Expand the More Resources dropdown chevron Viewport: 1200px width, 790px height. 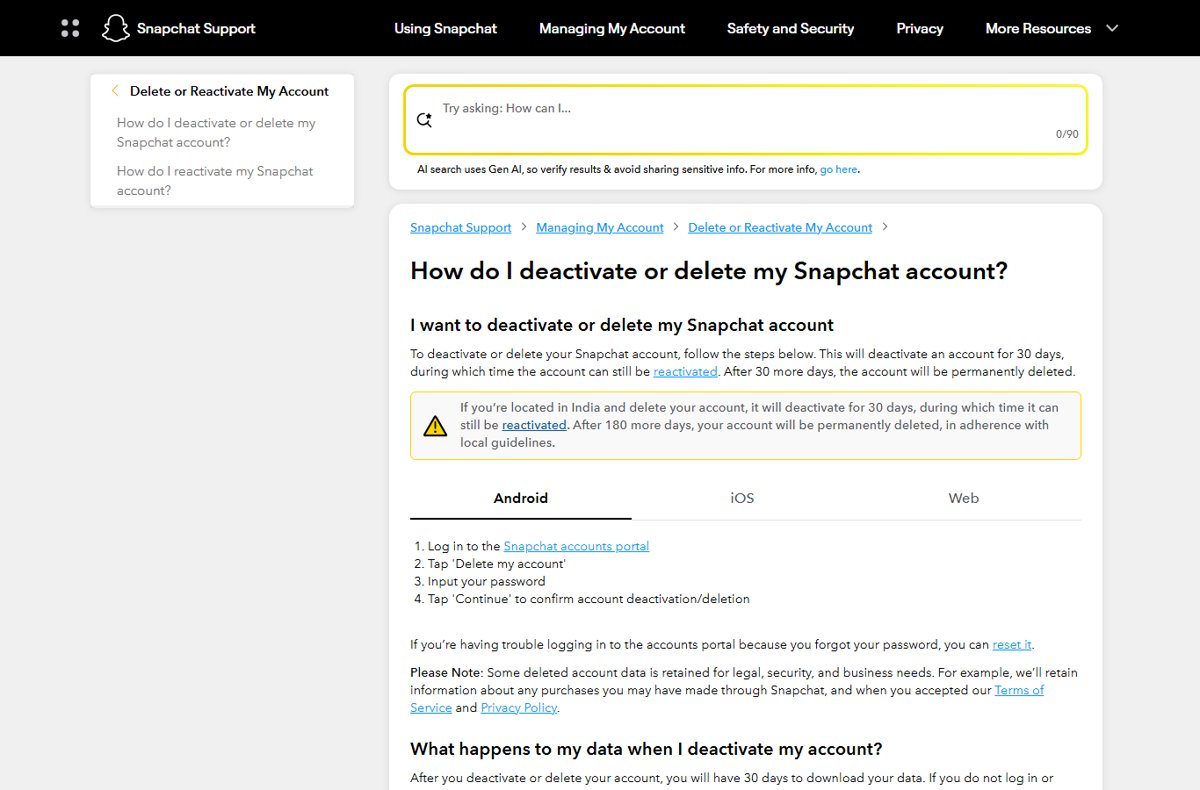(1112, 28)
